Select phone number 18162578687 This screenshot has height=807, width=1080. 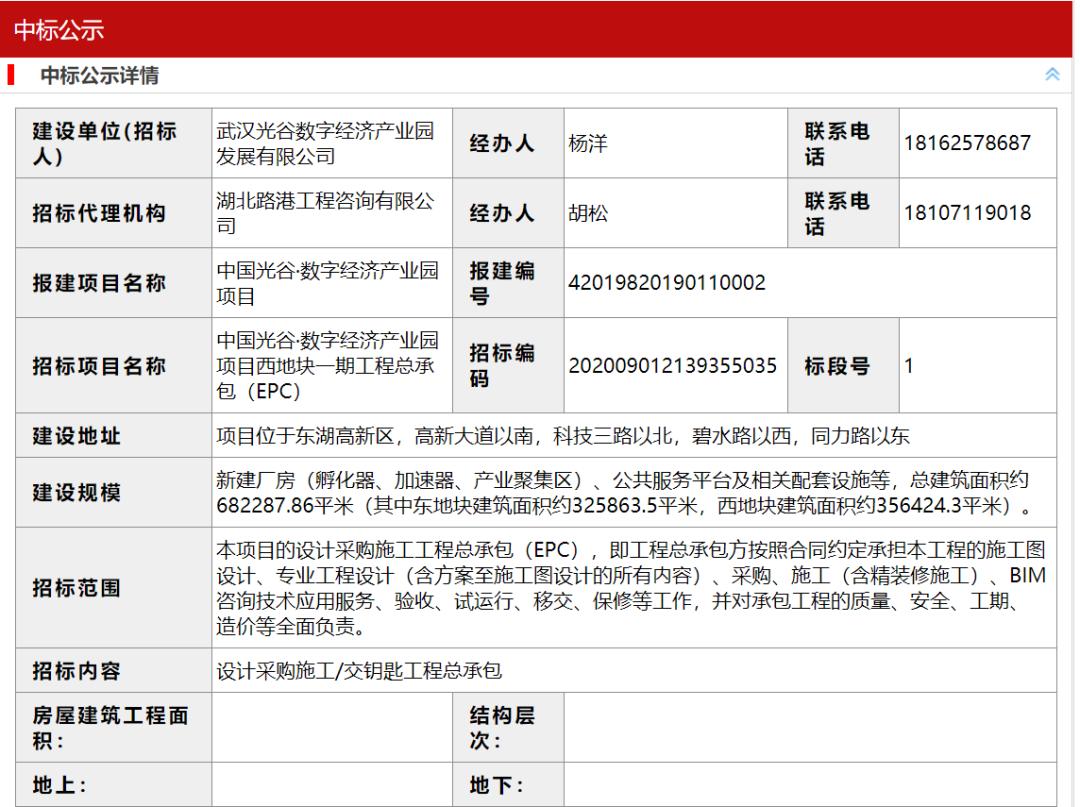coord(967,143)
